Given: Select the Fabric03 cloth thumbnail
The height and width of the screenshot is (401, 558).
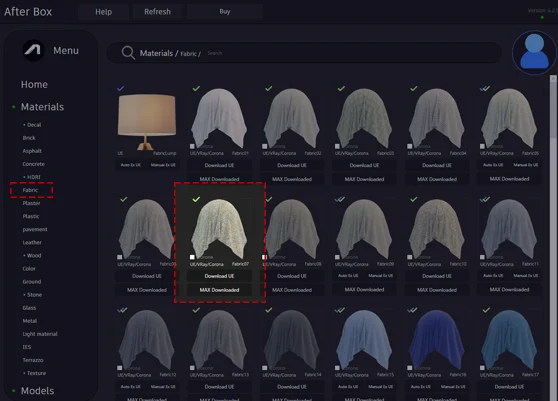Looking at the screenshot, I should [364, 118].
